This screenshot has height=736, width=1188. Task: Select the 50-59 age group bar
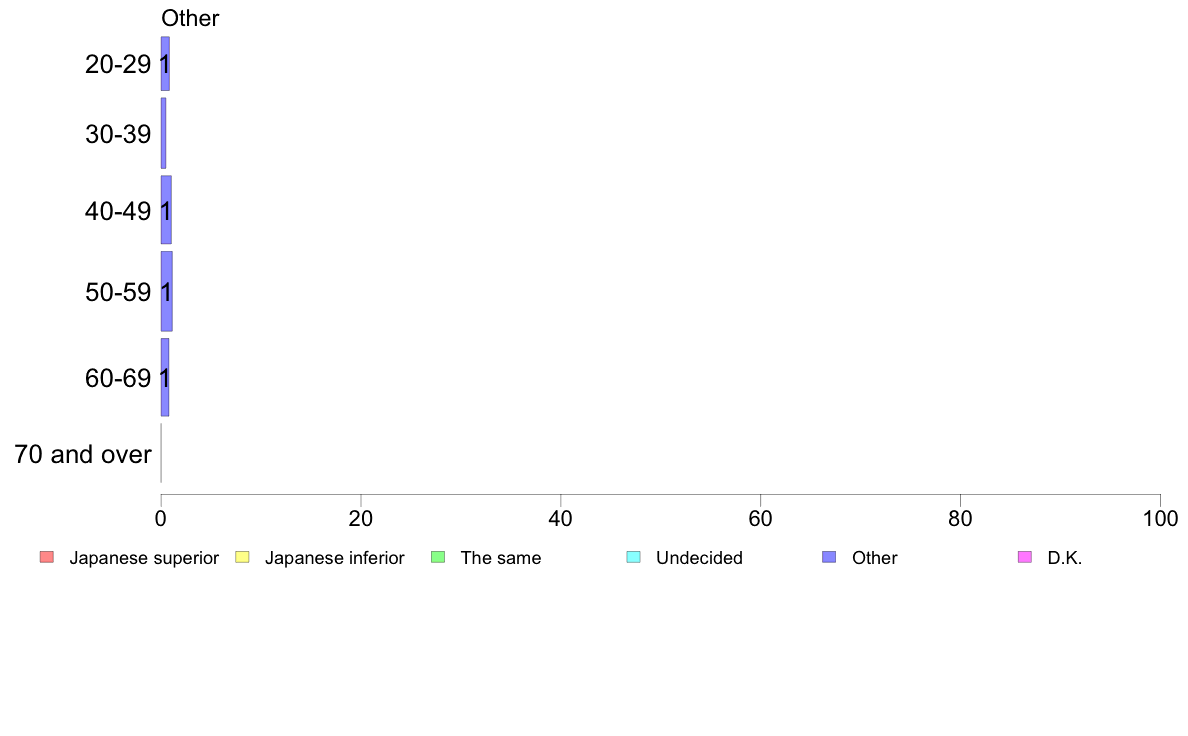click(167, 291)
